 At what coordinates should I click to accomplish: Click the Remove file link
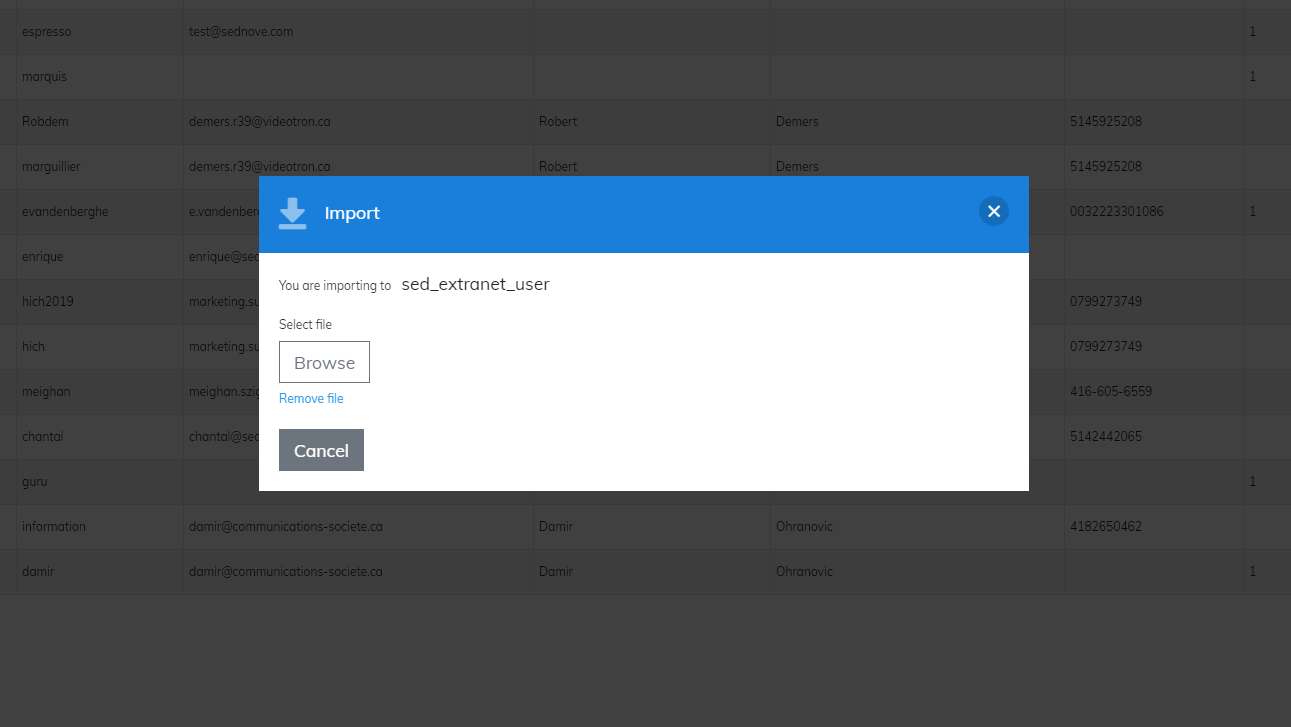pos(310,398)
